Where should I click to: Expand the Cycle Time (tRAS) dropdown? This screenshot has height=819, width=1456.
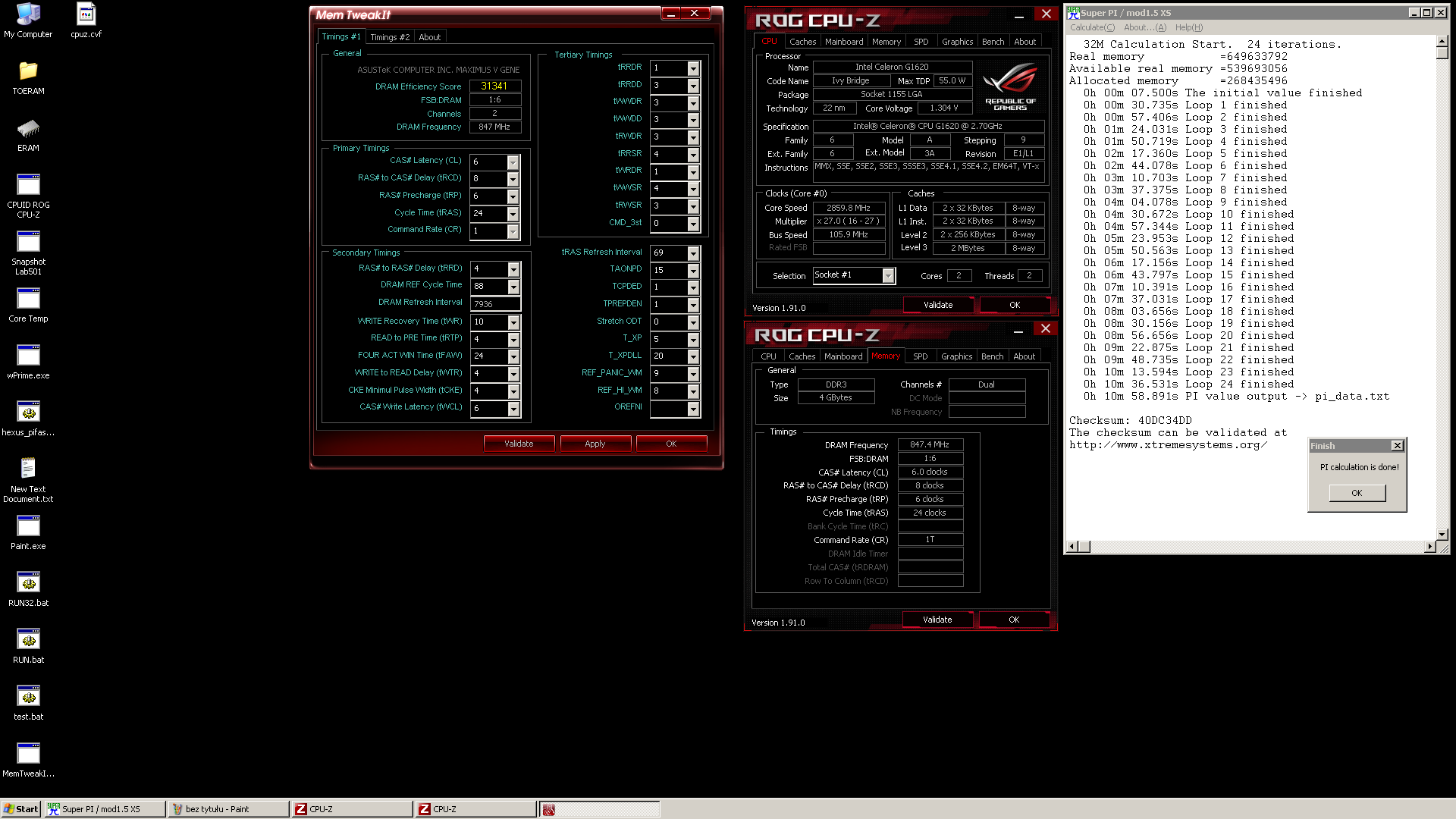point(513,214)
